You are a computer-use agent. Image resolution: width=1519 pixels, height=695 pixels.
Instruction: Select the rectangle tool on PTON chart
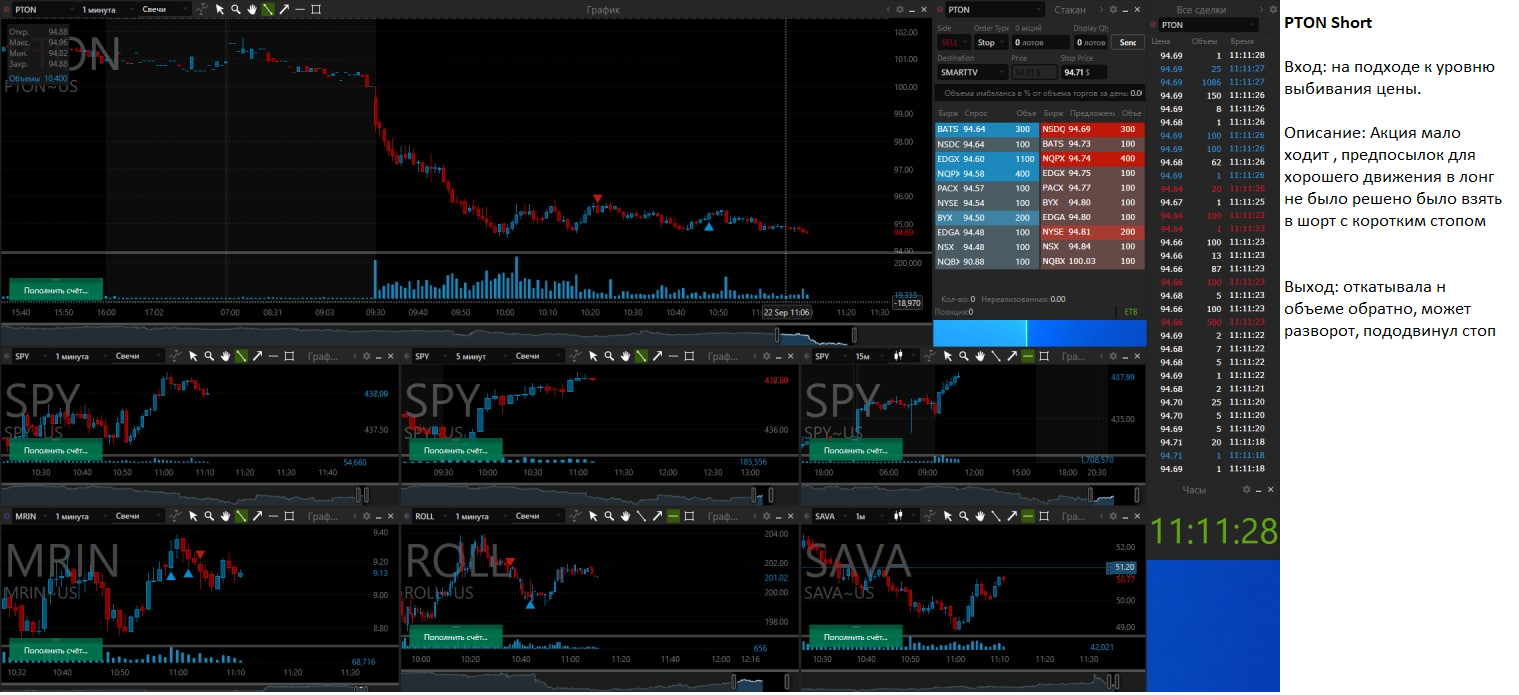tap(317, 9)
